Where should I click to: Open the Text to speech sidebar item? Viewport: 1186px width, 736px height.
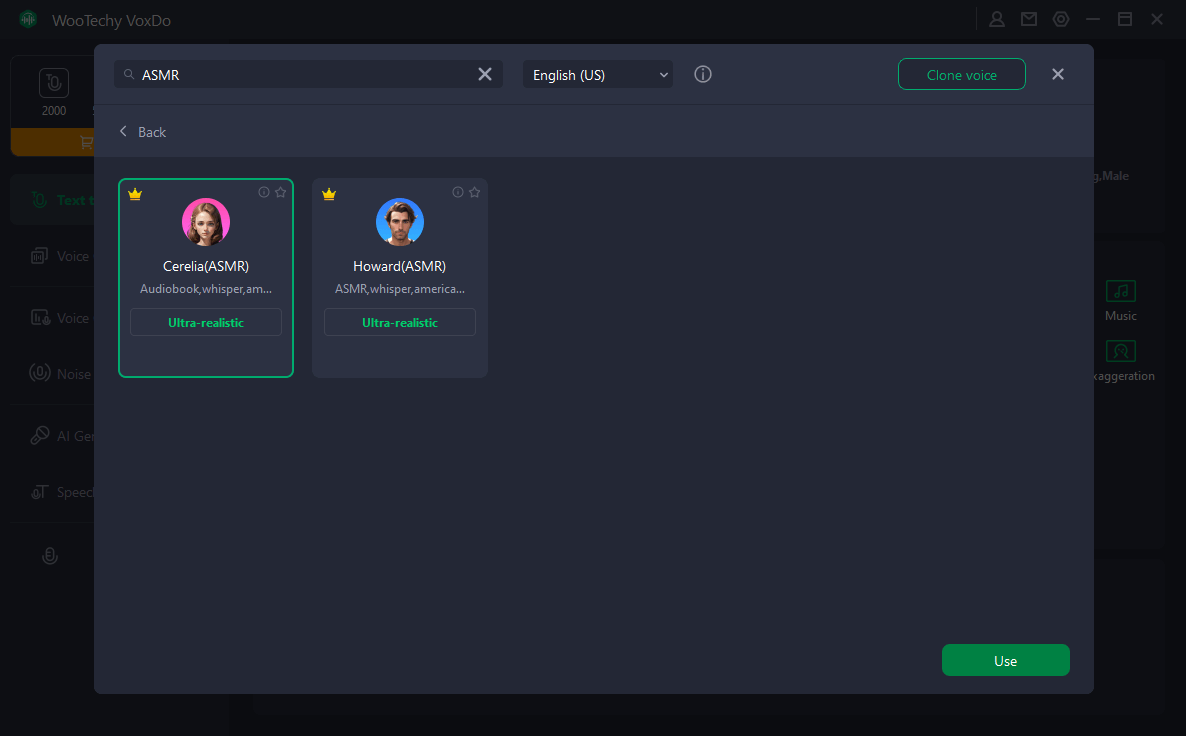pos(52,200)
